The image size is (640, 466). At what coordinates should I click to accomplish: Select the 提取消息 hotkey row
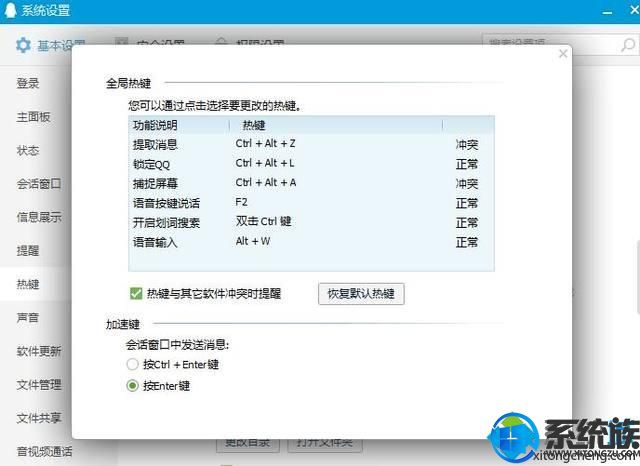tap(311, 144)
